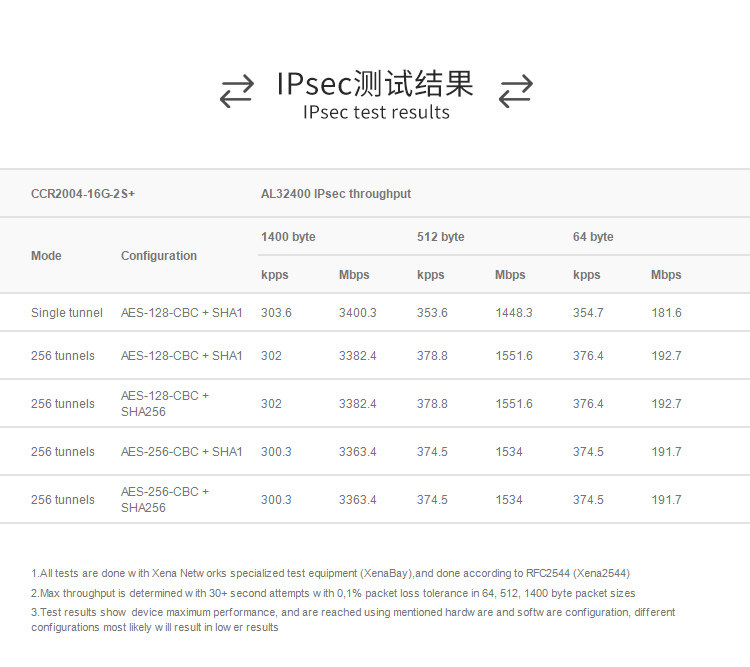Select the 64 byte '374.5' in the AES-256-CBC + SHA256 row
750x667 pixels.
coord(588,500)
